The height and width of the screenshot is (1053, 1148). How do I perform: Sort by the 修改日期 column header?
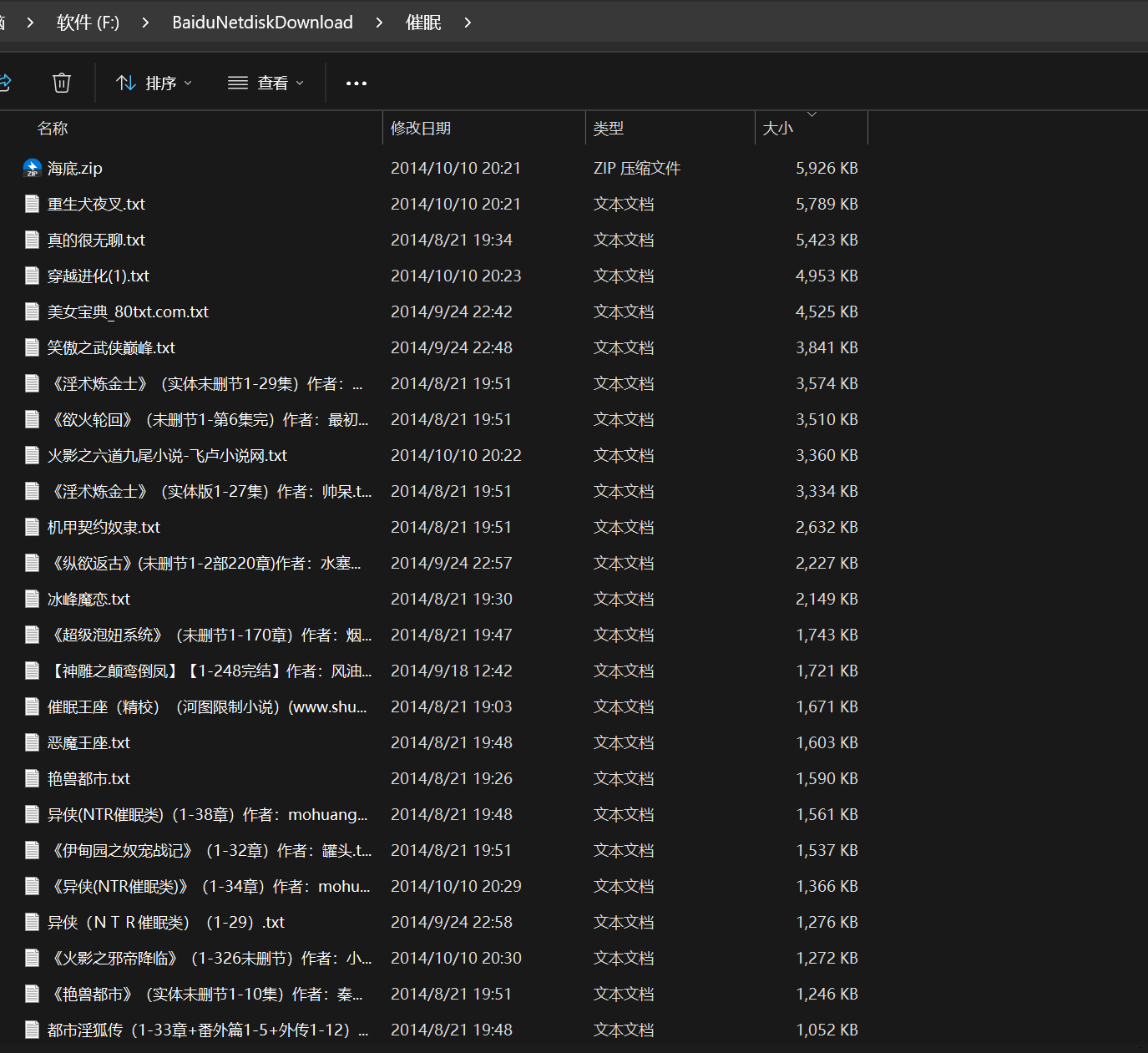point(421,128)
